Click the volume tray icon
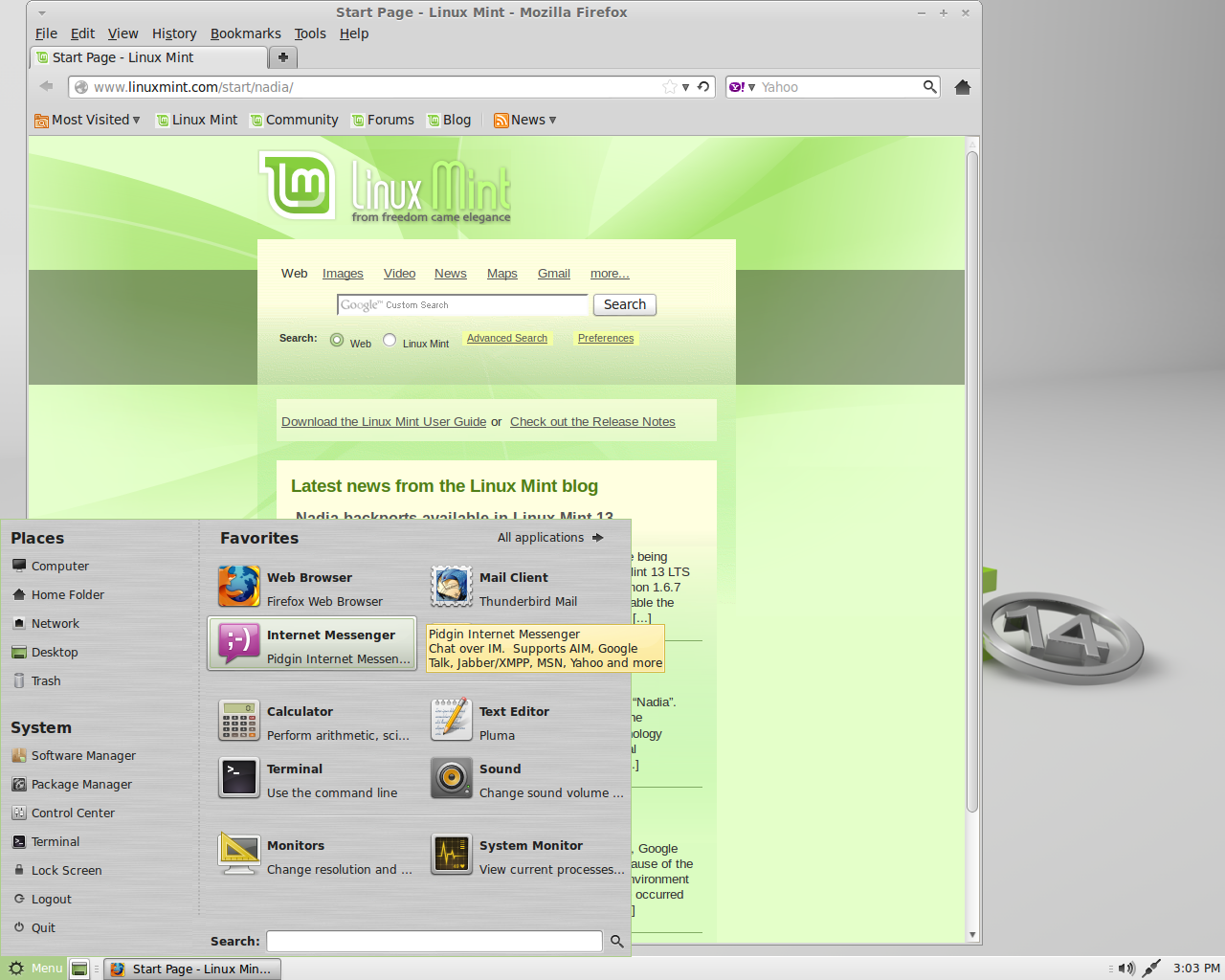Image resolution: width=1225 pixels, height=980 pixels. tap(1126, 969)
